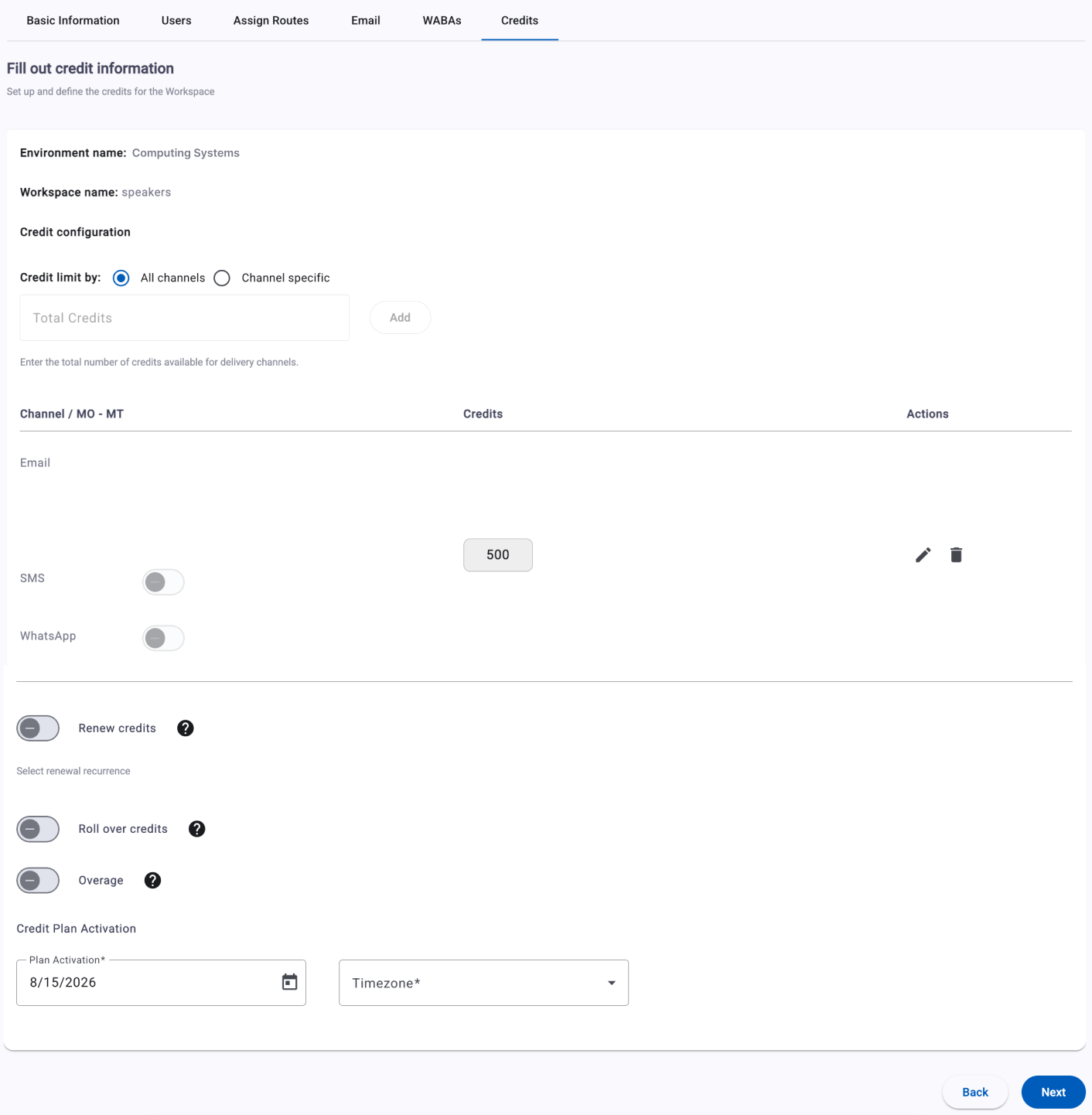The image size is (1092, 1115).
Task: Open the Email tab
Action: (366, 21)
